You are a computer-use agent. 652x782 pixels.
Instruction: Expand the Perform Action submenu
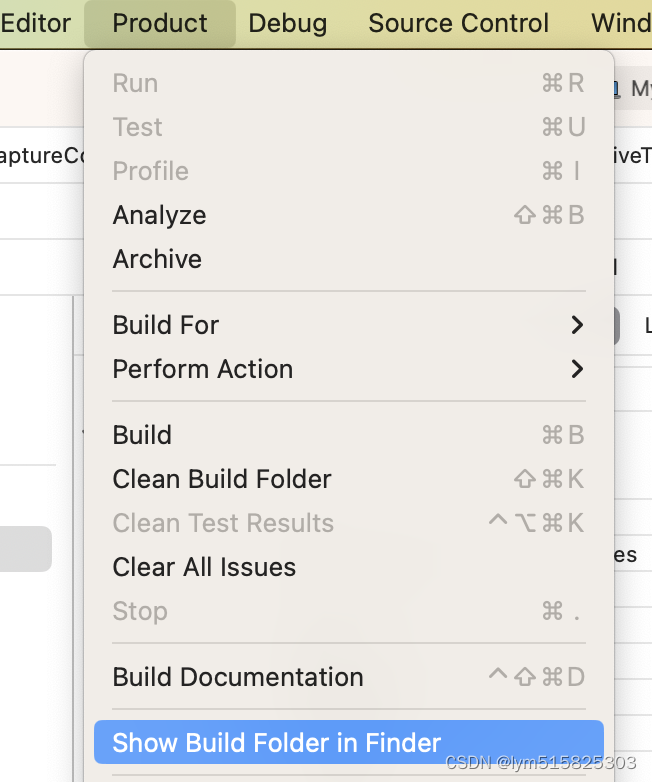pyautogui.click(x=203, y=369)
